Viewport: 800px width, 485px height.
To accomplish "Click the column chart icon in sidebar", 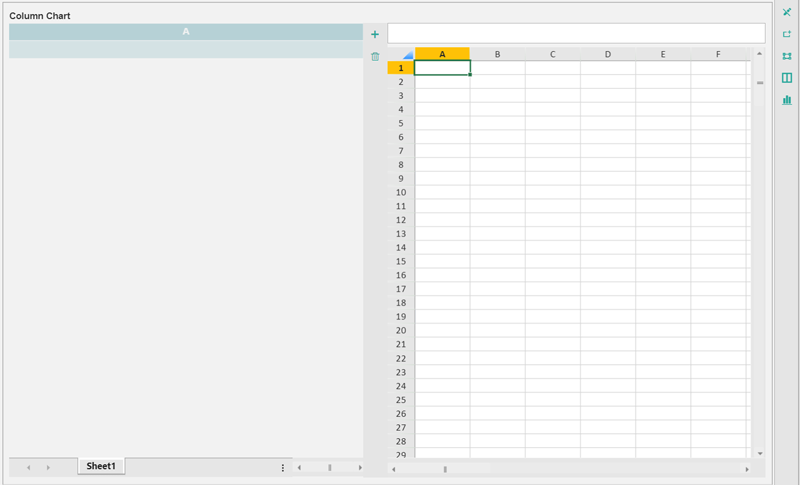I will 787,100.
